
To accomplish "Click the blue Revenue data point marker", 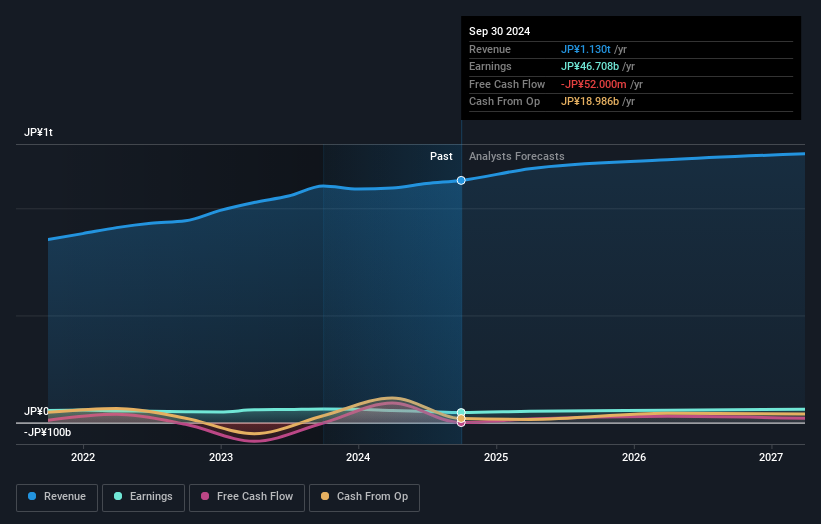I will (x=461, y=181).
